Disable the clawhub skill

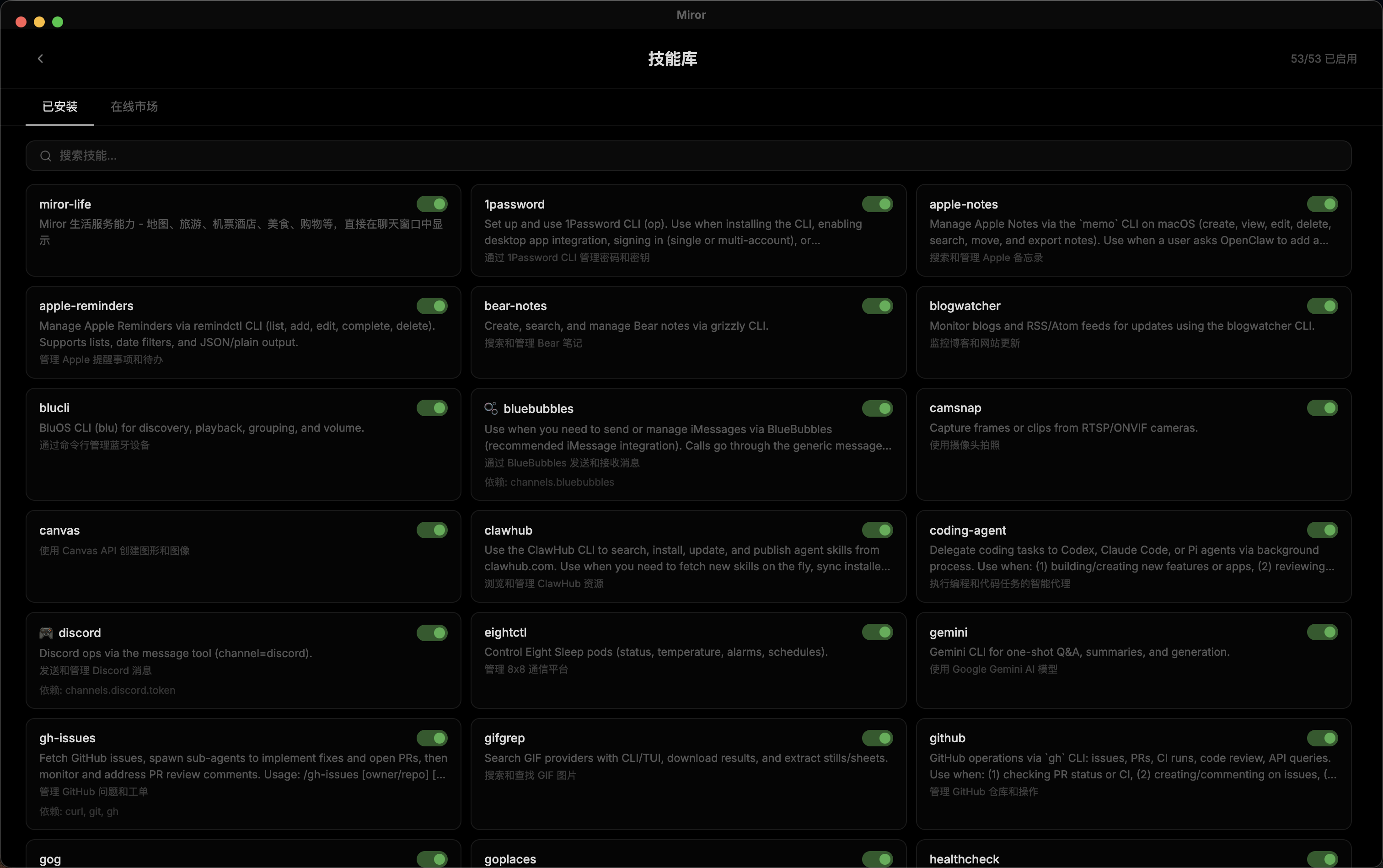[x=878, y=530]
